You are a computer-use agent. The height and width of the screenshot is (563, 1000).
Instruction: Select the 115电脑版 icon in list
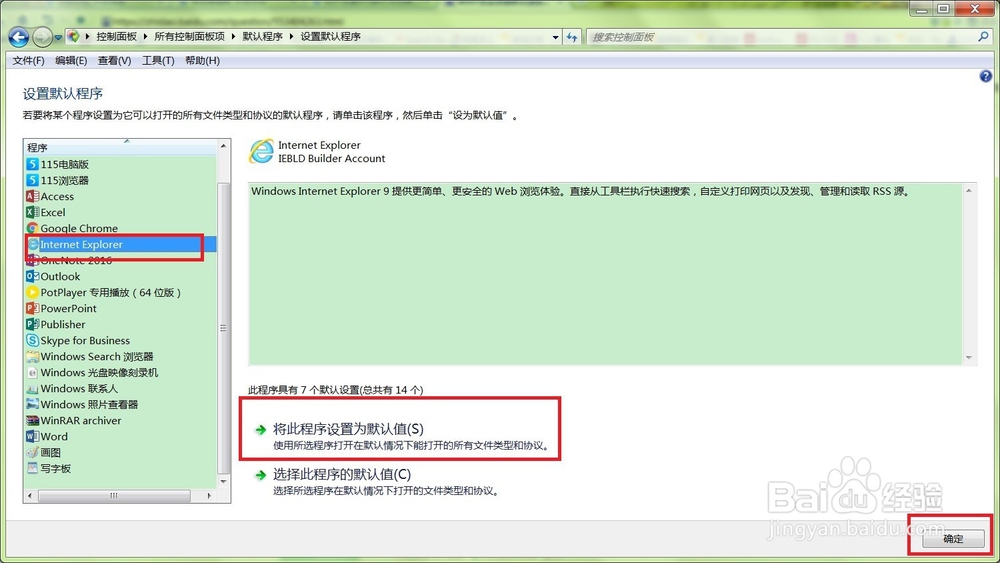[33, 164]
